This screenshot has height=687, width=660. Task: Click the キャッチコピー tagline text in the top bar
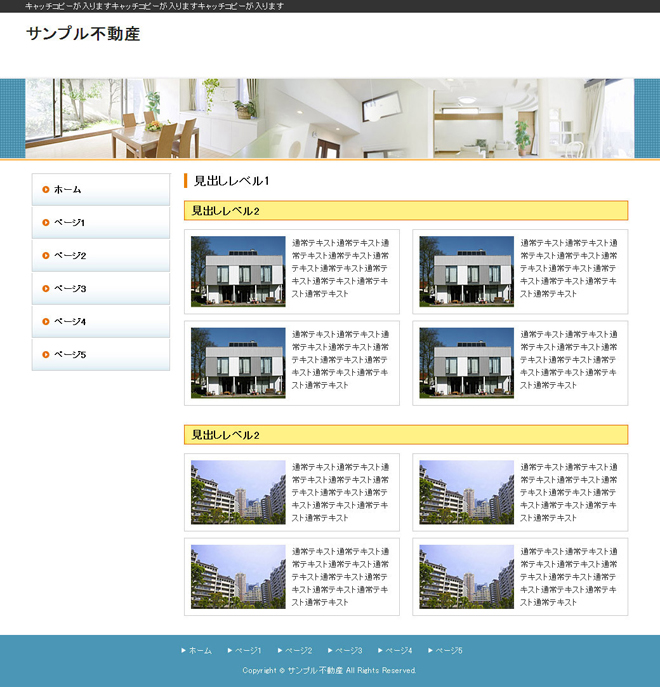tap(154, 6)
